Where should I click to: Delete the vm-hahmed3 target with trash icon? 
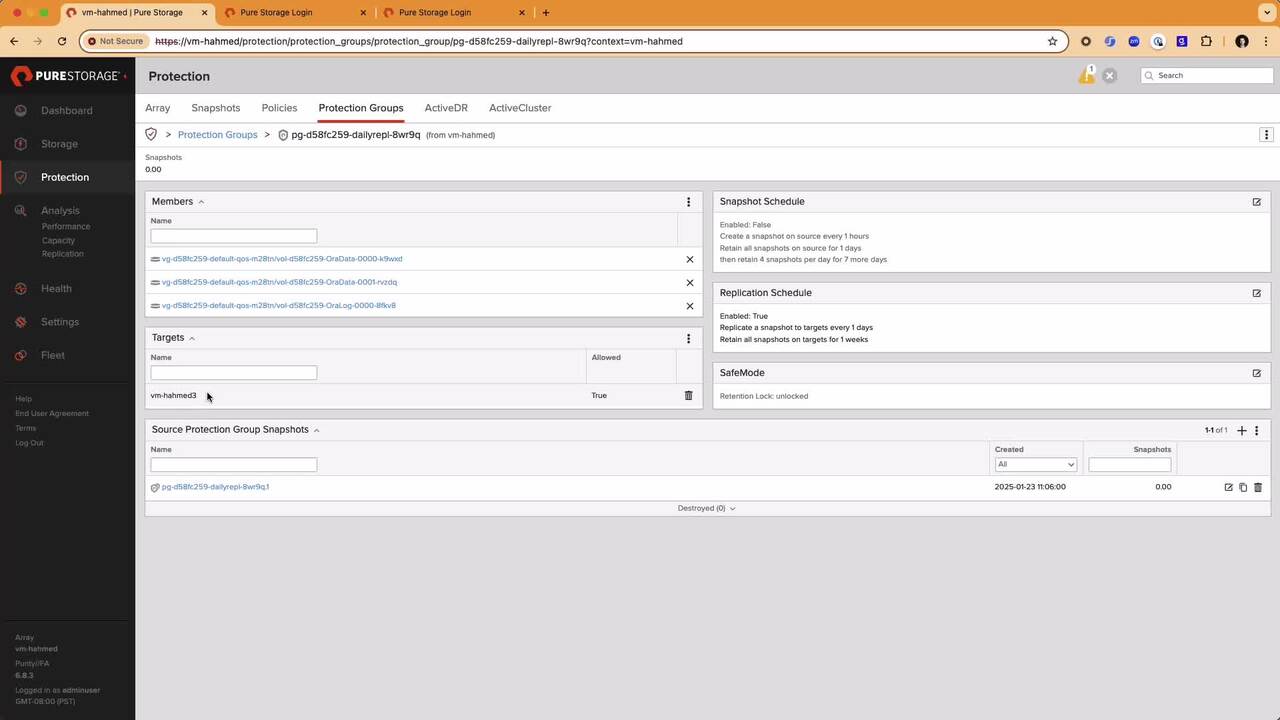coord(688,396)
